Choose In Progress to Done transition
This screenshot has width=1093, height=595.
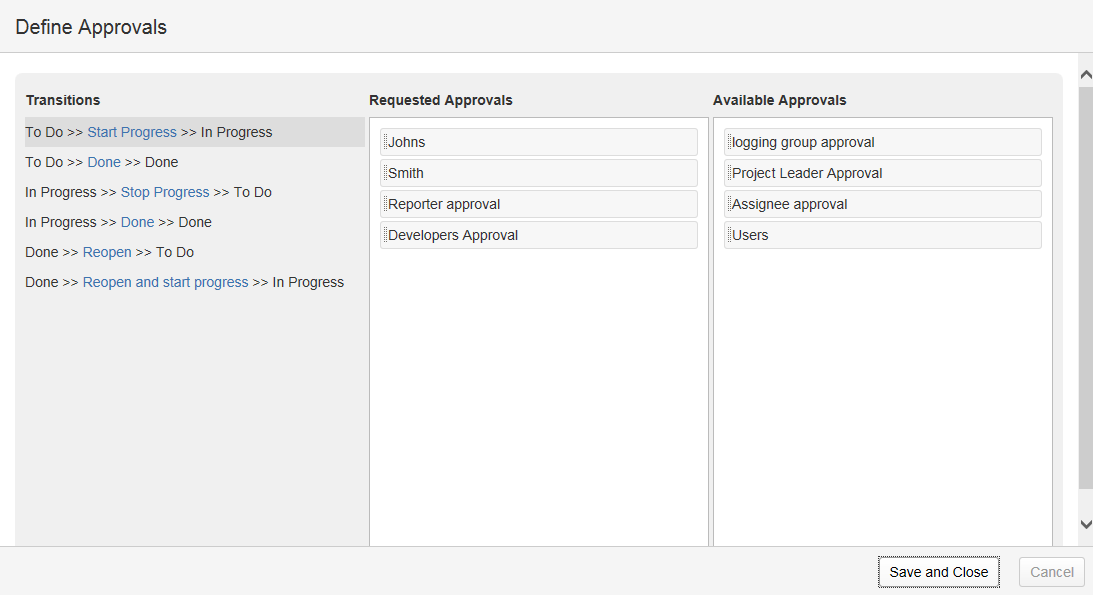(x=138, y=222)
